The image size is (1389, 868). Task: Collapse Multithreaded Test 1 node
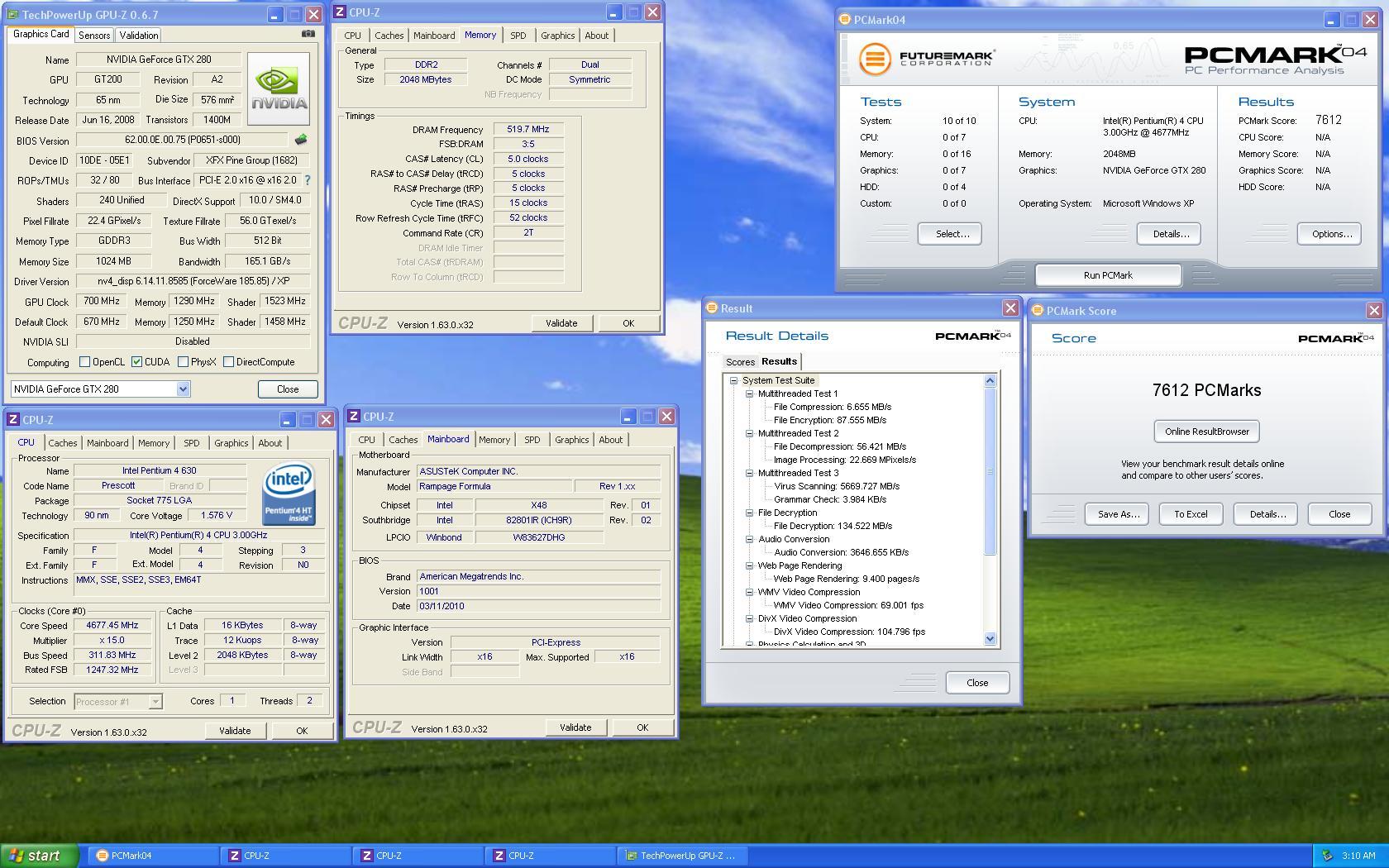[749, 393]
